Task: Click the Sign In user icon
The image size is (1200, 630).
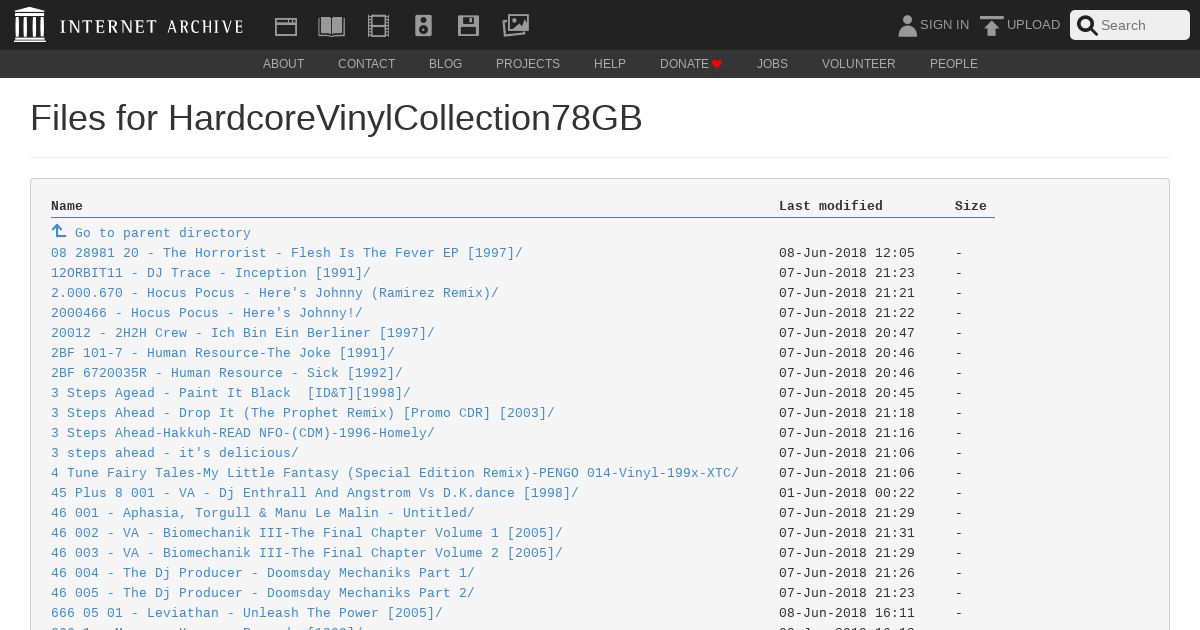Action: [907, 25]
